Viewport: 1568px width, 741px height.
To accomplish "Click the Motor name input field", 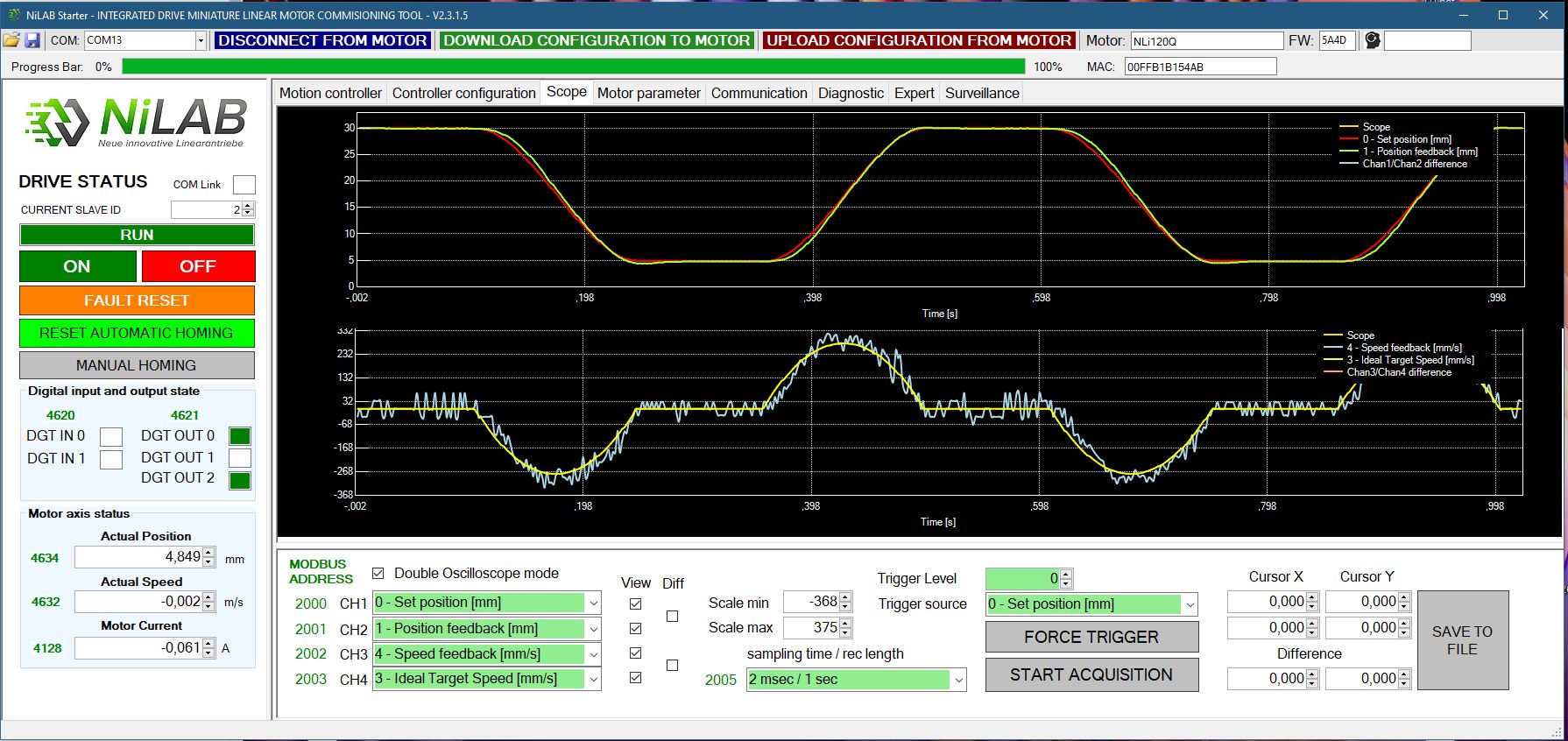I will click(x=1205, y=41).
